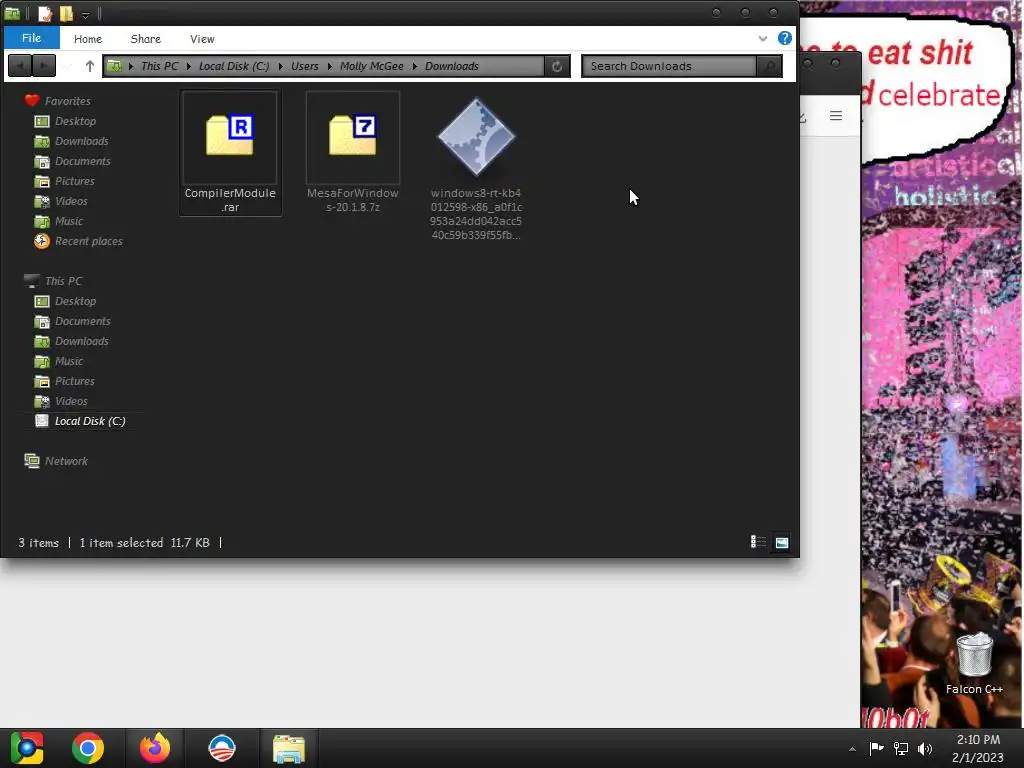Refresh the Downloads folder view
Image resolution: width=1024 pixels, height=768 pixels.
[x=557, y=66]
